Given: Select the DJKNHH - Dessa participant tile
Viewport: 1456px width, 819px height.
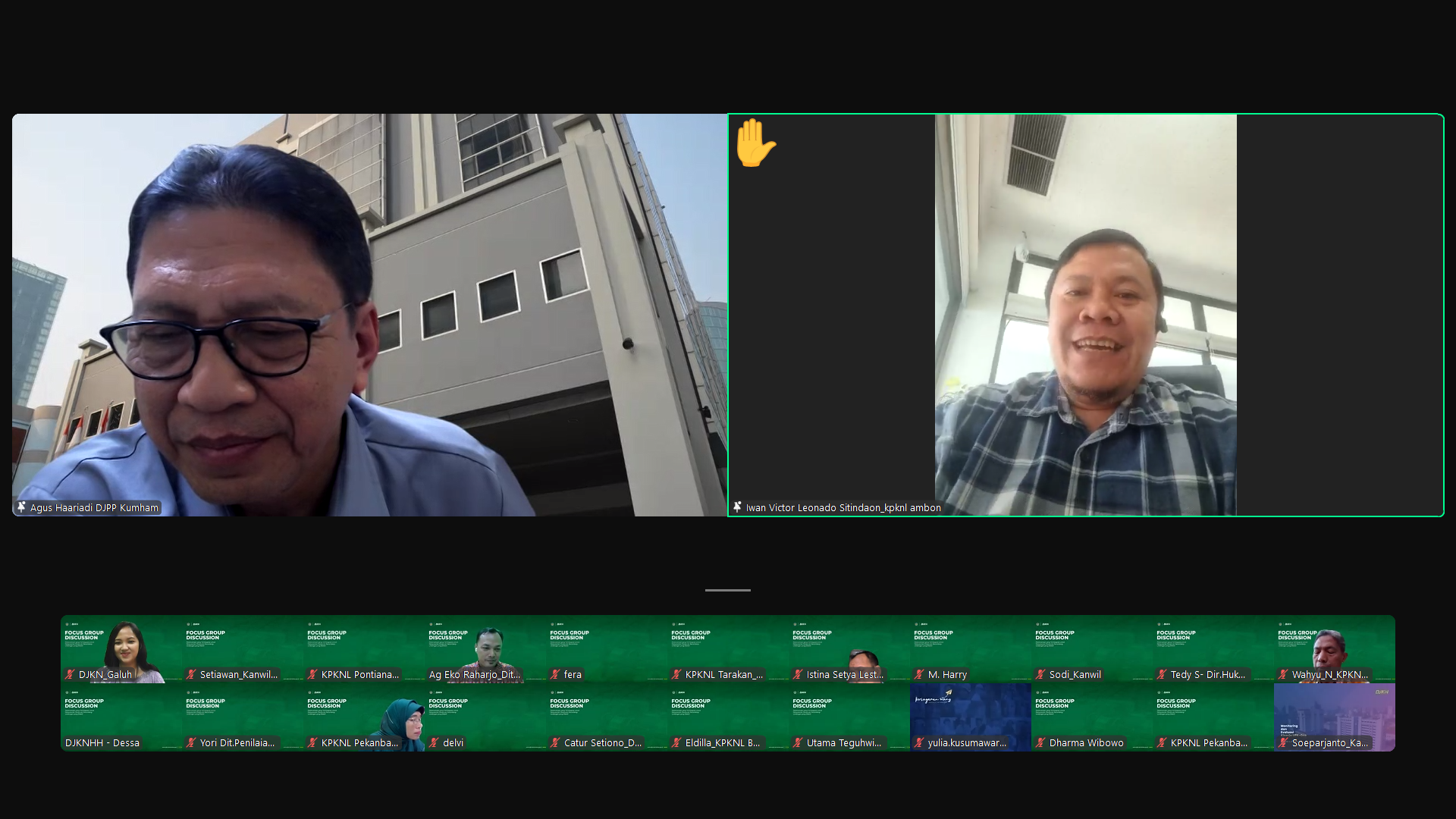Looking at the screenshot, I should pos(121,717).
